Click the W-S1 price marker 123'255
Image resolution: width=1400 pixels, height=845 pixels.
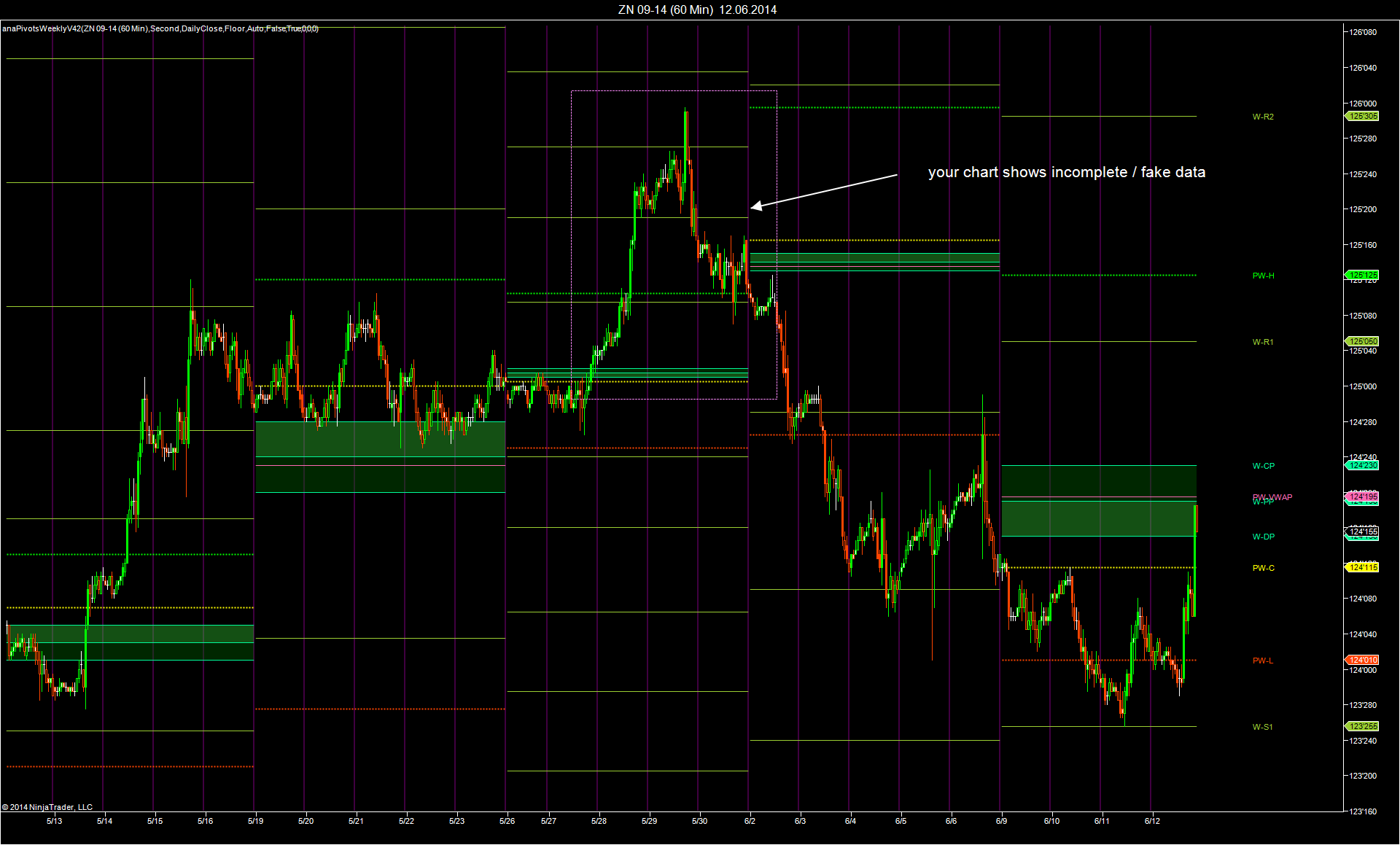point(1362,727)
